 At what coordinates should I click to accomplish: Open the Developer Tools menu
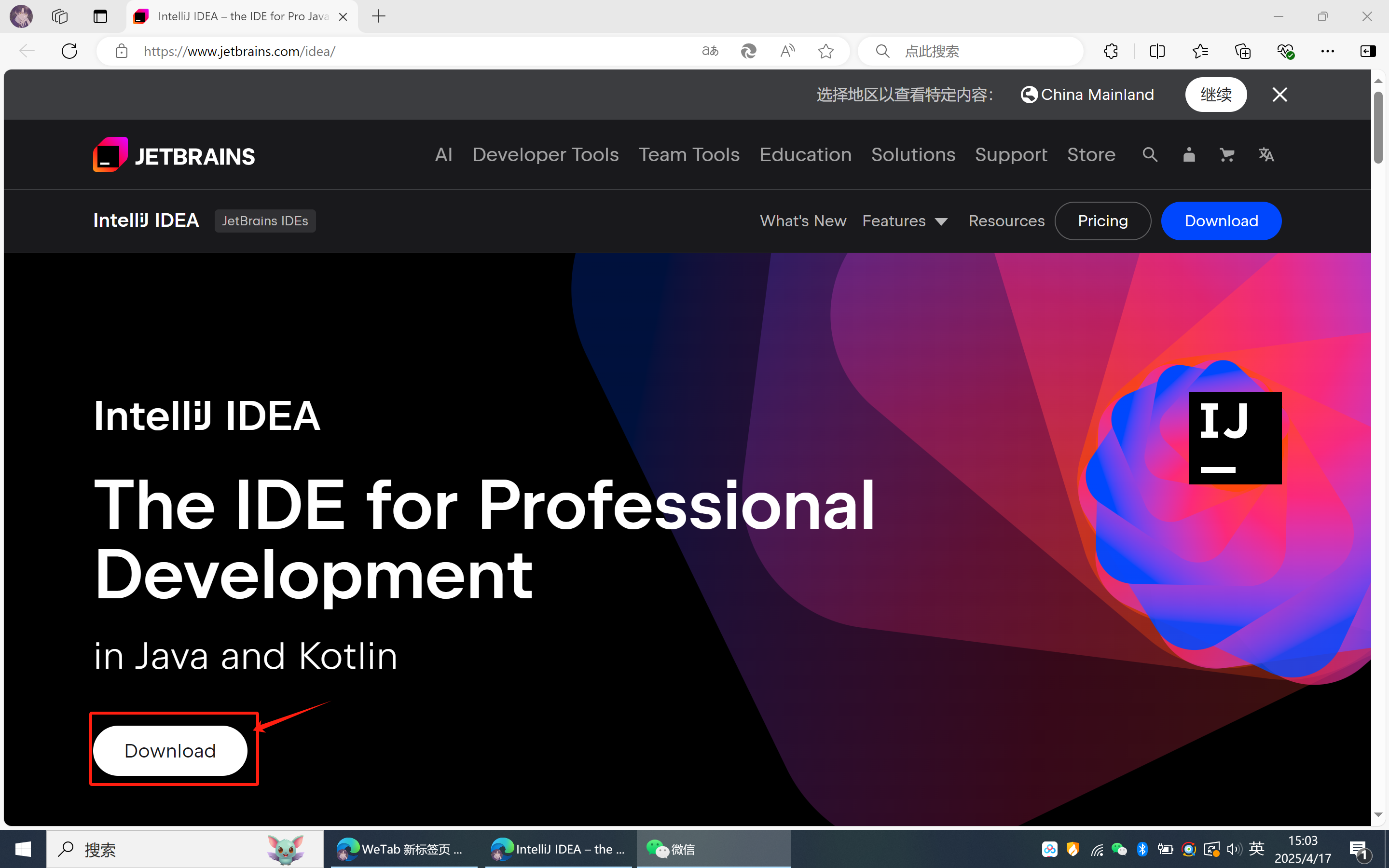click(x=545, y=154)
